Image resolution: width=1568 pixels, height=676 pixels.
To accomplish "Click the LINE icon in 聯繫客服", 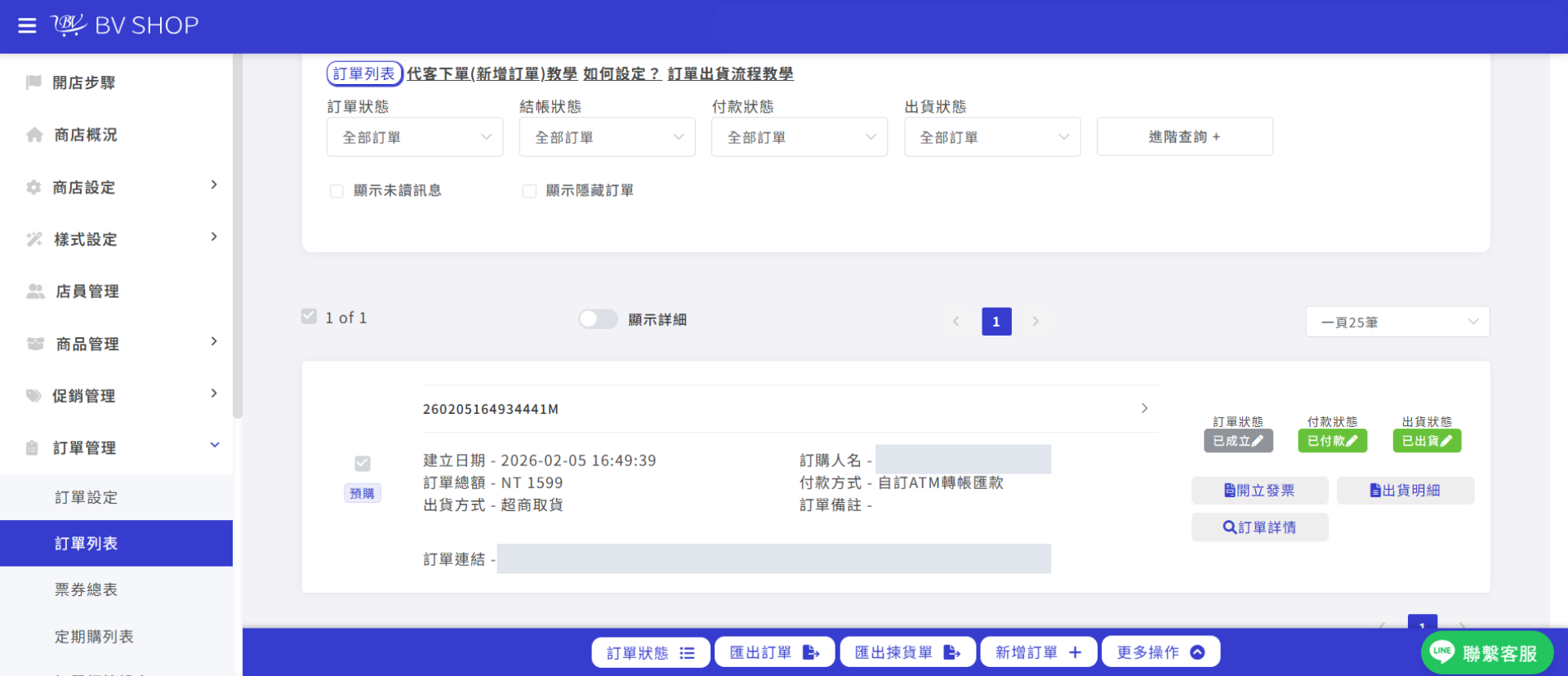I will tap(1441, 652).
